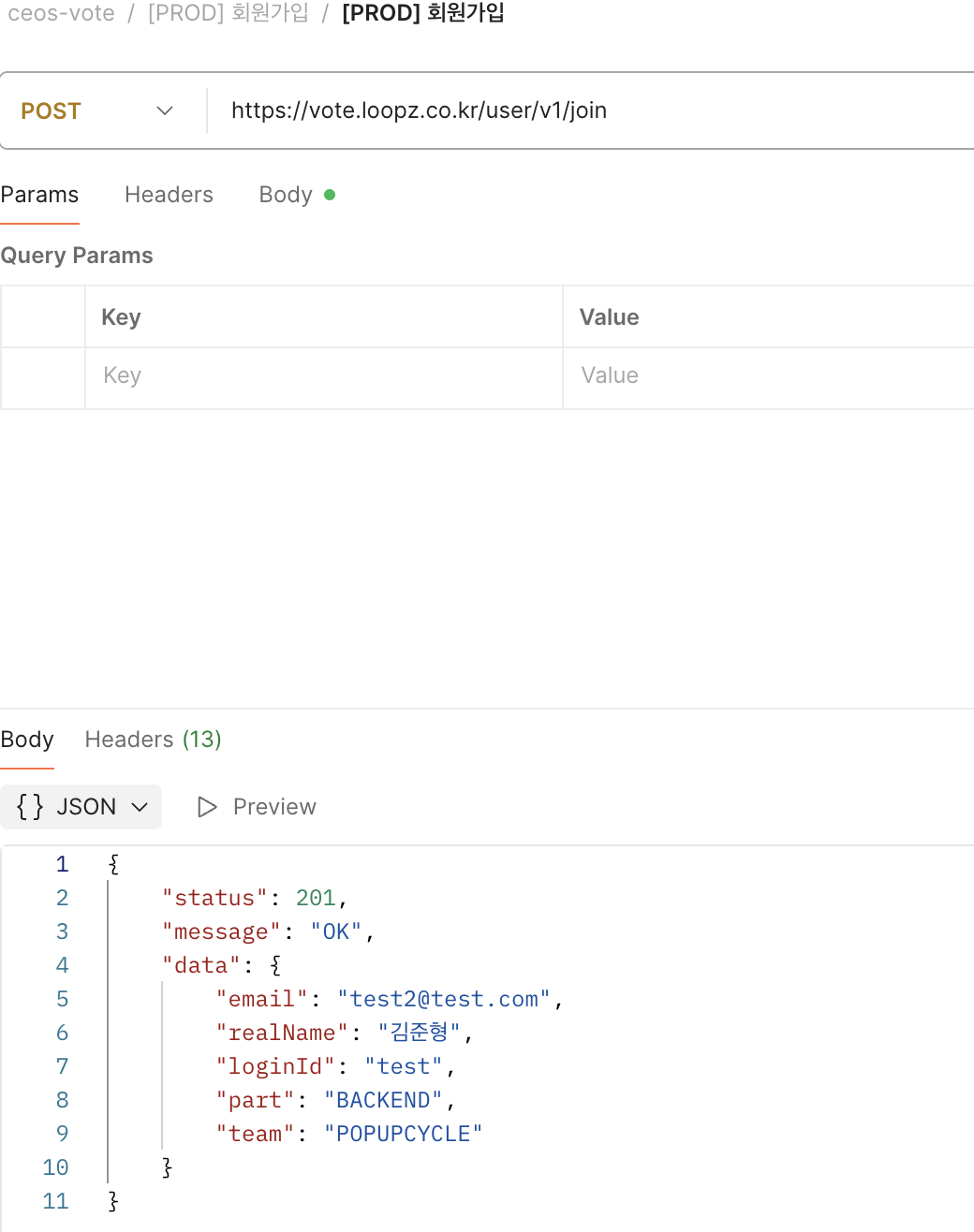Show the response Headers (13) tab
Screen dimensions: 974x1232
pos(153,740)
